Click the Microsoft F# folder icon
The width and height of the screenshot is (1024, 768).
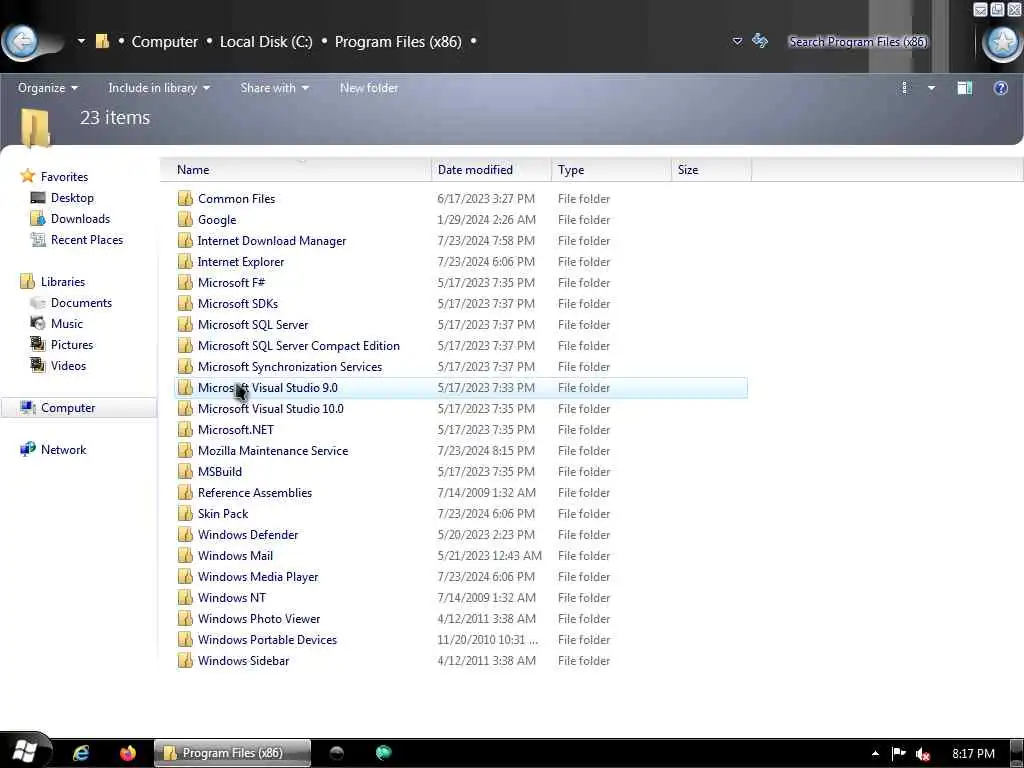click(185, 283)
